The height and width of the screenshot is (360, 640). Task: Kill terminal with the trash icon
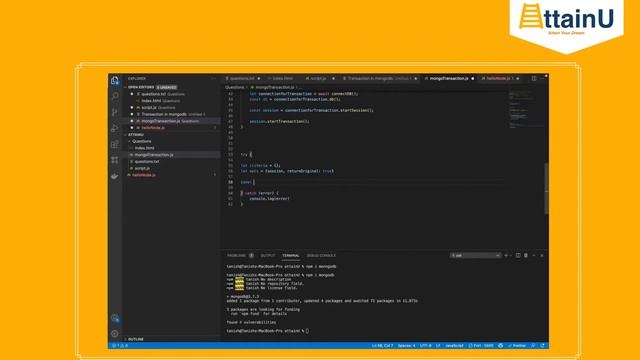pyautogui.click(x=526, y=256)
